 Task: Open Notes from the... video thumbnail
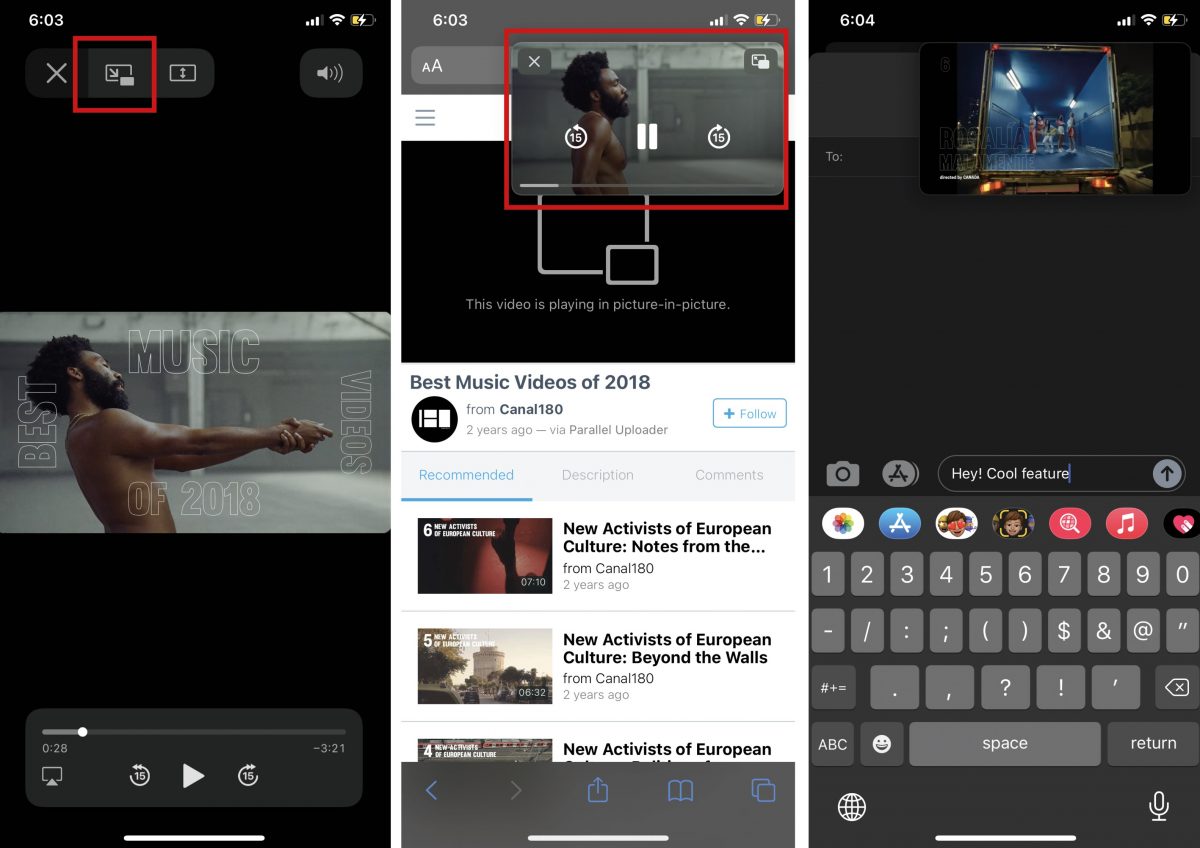point(485,556)
